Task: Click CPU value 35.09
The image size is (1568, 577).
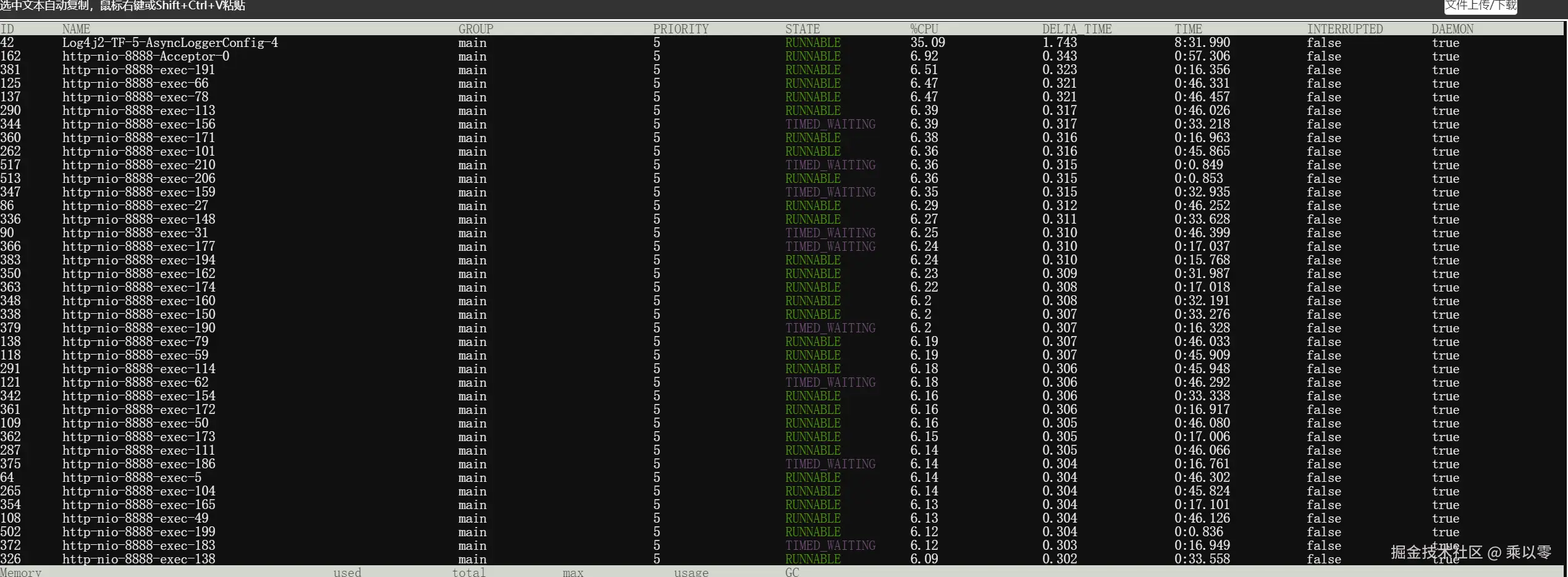Action: pyautogui.click(x=927, y=43)
